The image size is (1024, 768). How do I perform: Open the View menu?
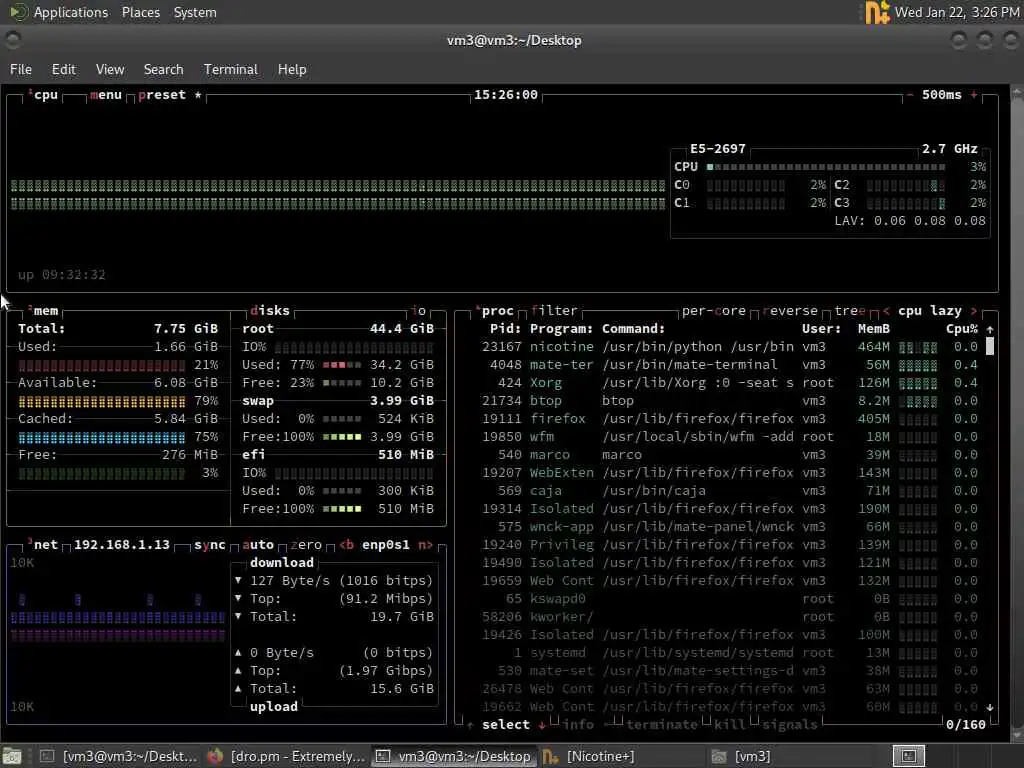[110, 69]
